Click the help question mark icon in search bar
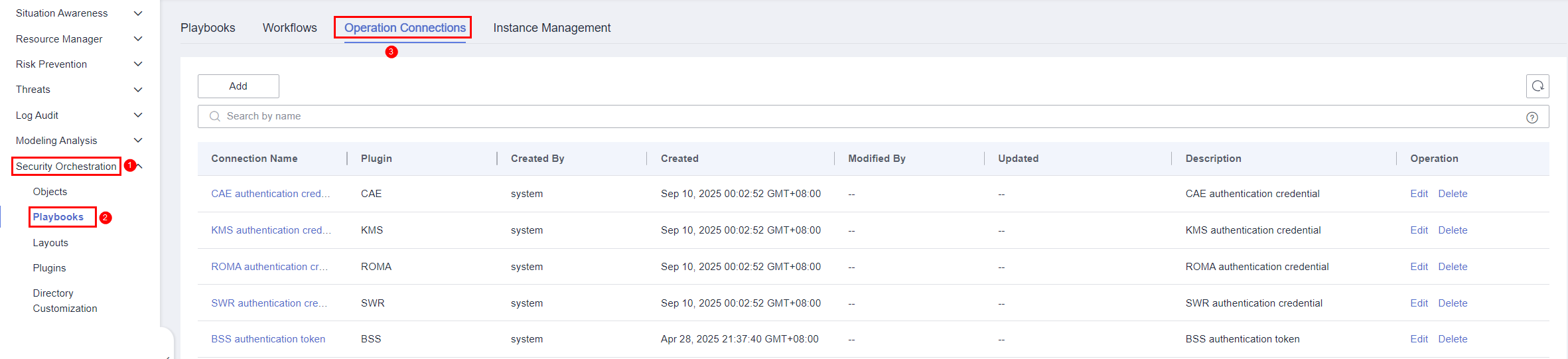The width and height of the screenshot is (1568, 359). pos(1532,117)
